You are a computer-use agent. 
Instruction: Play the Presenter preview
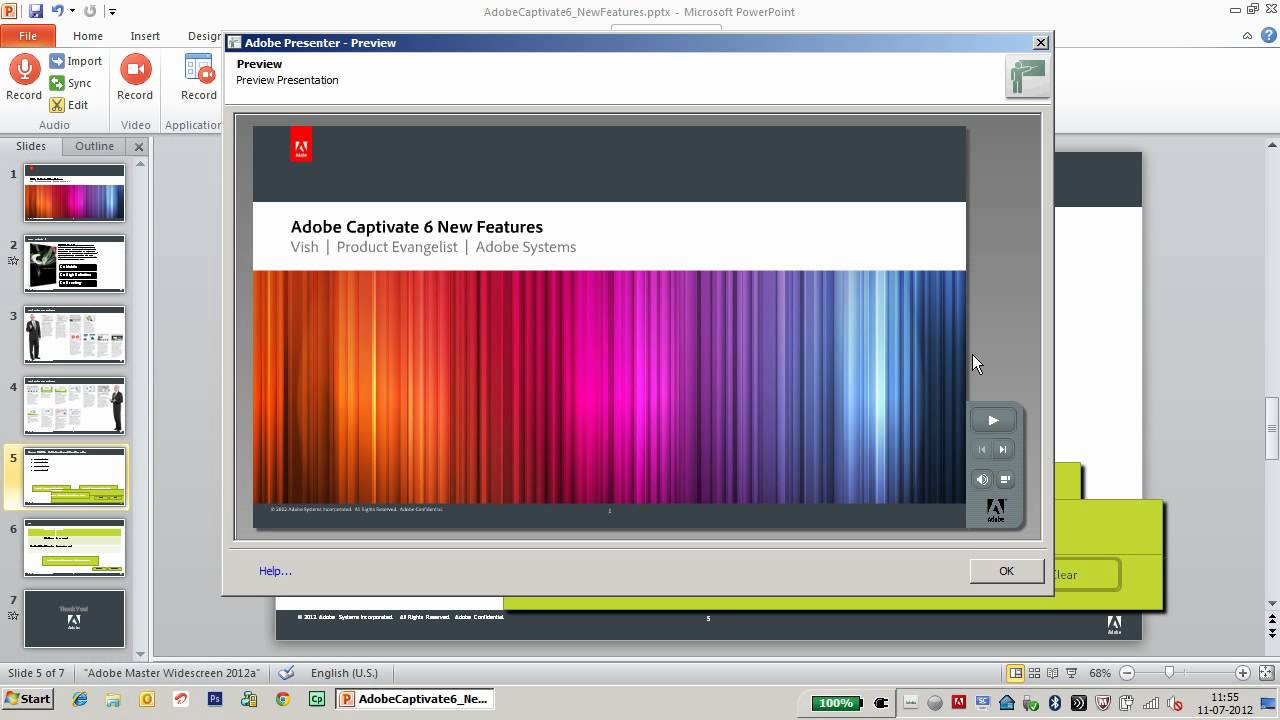point(993,420)
